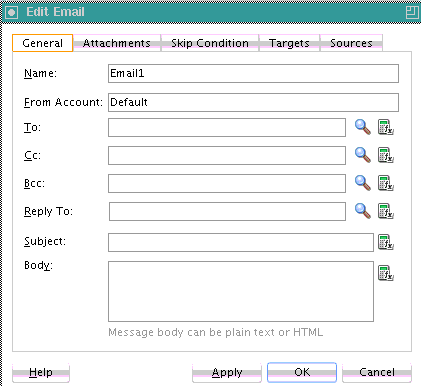Cancel the Edit Email dialog
This screenshot has height=386, width=421.
click(x=377, y=372)
